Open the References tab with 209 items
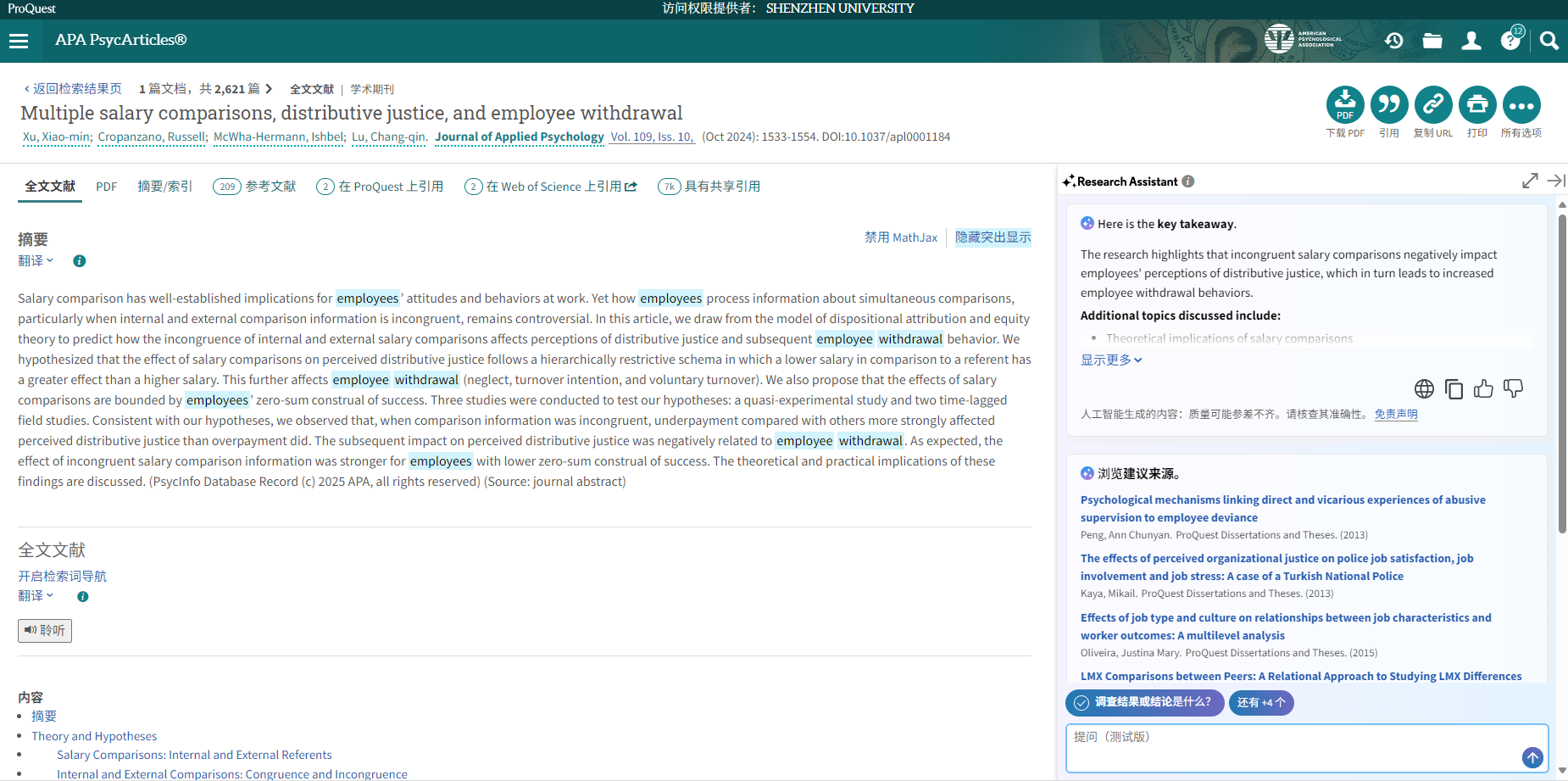Screen dimensions: 1568x781 click(x=254, y=187)
